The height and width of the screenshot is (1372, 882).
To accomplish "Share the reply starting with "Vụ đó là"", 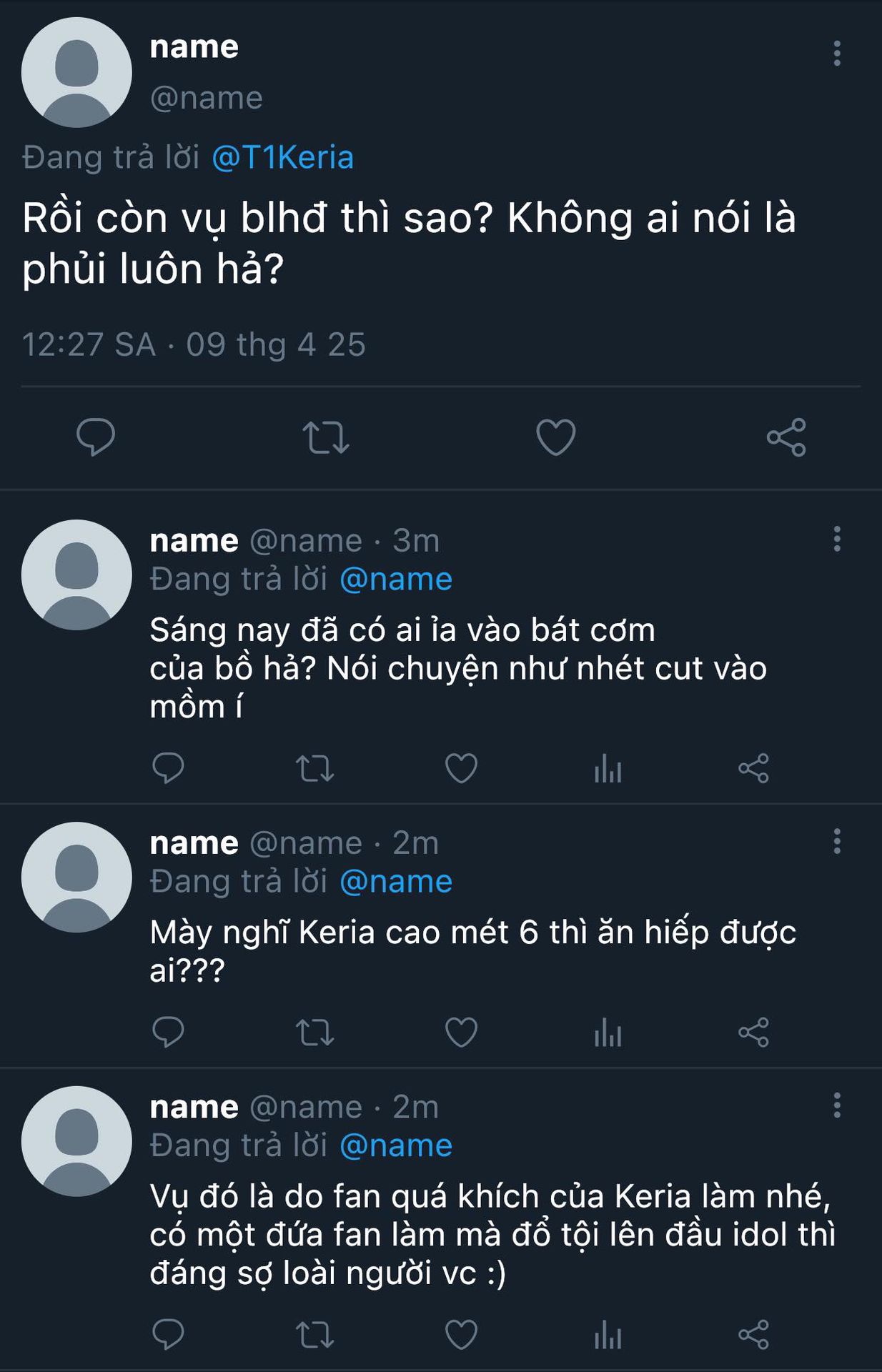I will 753,1335.
